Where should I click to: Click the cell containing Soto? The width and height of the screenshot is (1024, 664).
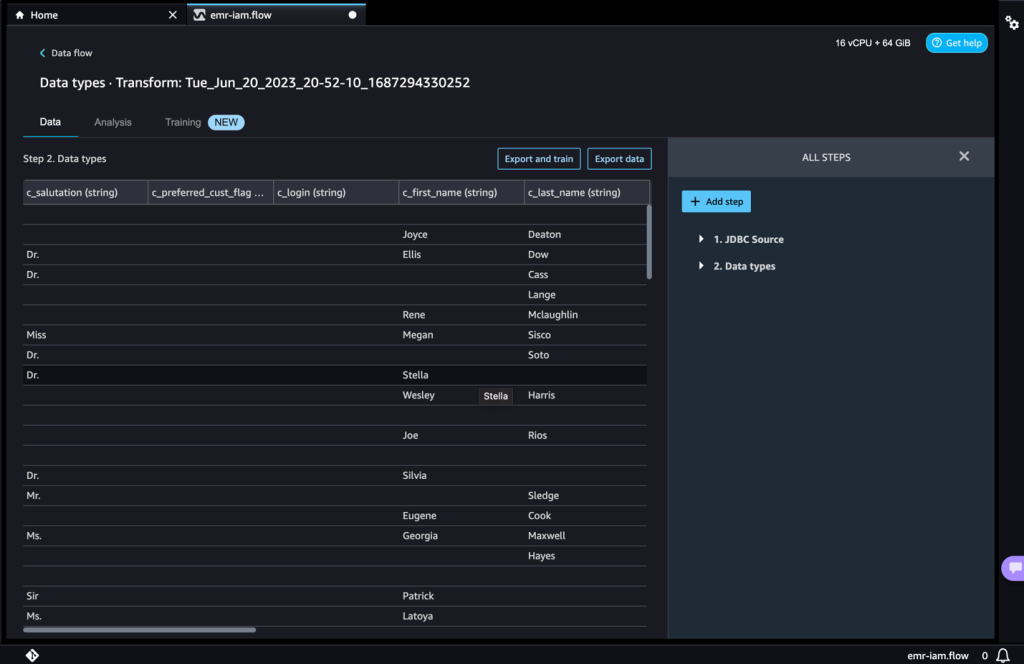[586, 355]
